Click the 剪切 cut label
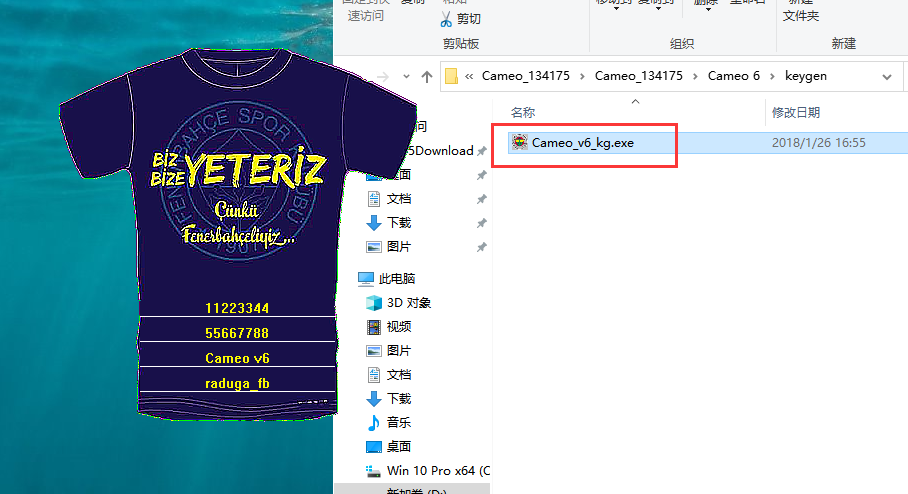Screen dimensions: 908x494 click(x=468, y=19)
